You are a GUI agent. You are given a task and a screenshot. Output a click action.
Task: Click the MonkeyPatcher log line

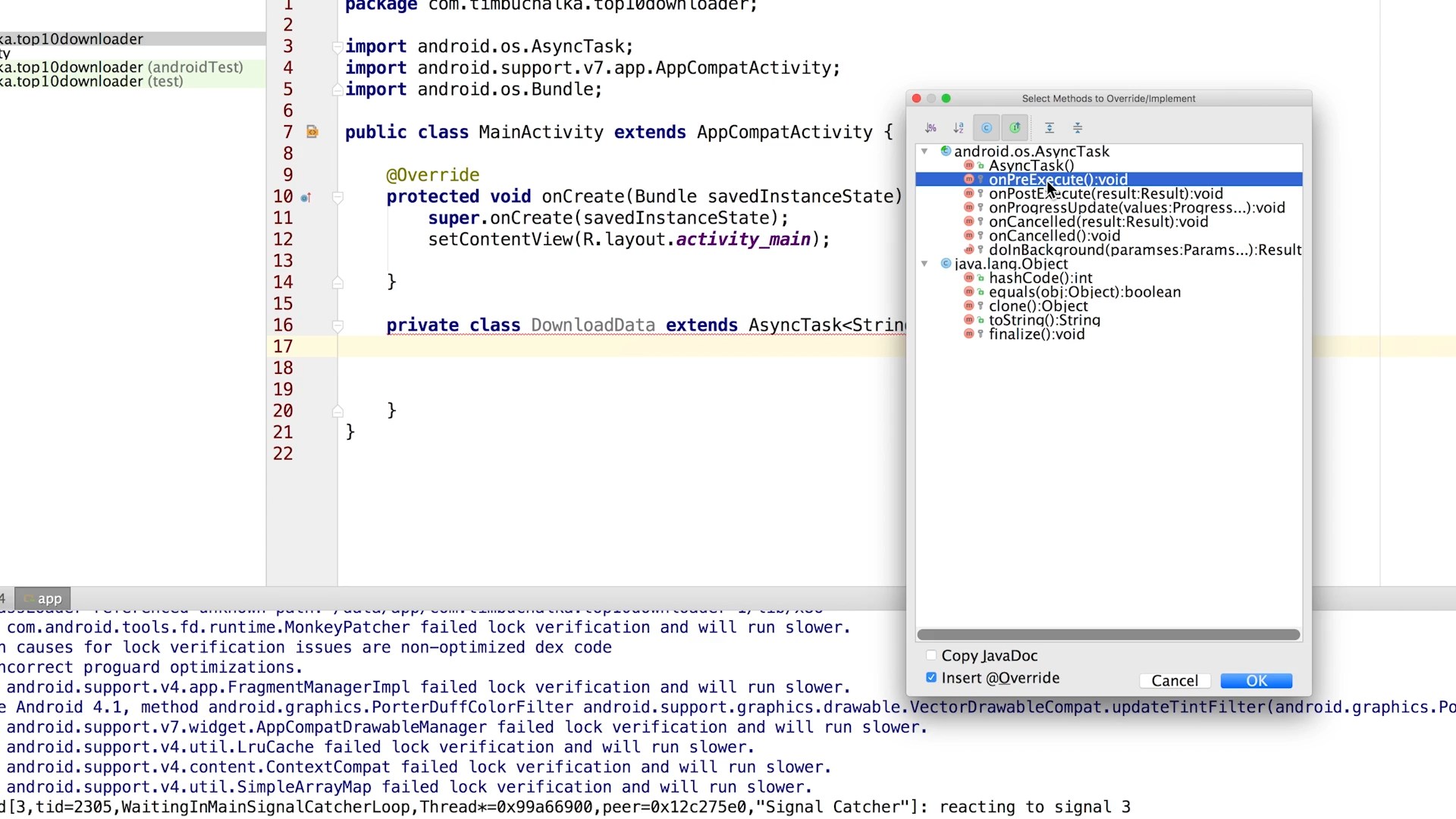click(428, 627)
